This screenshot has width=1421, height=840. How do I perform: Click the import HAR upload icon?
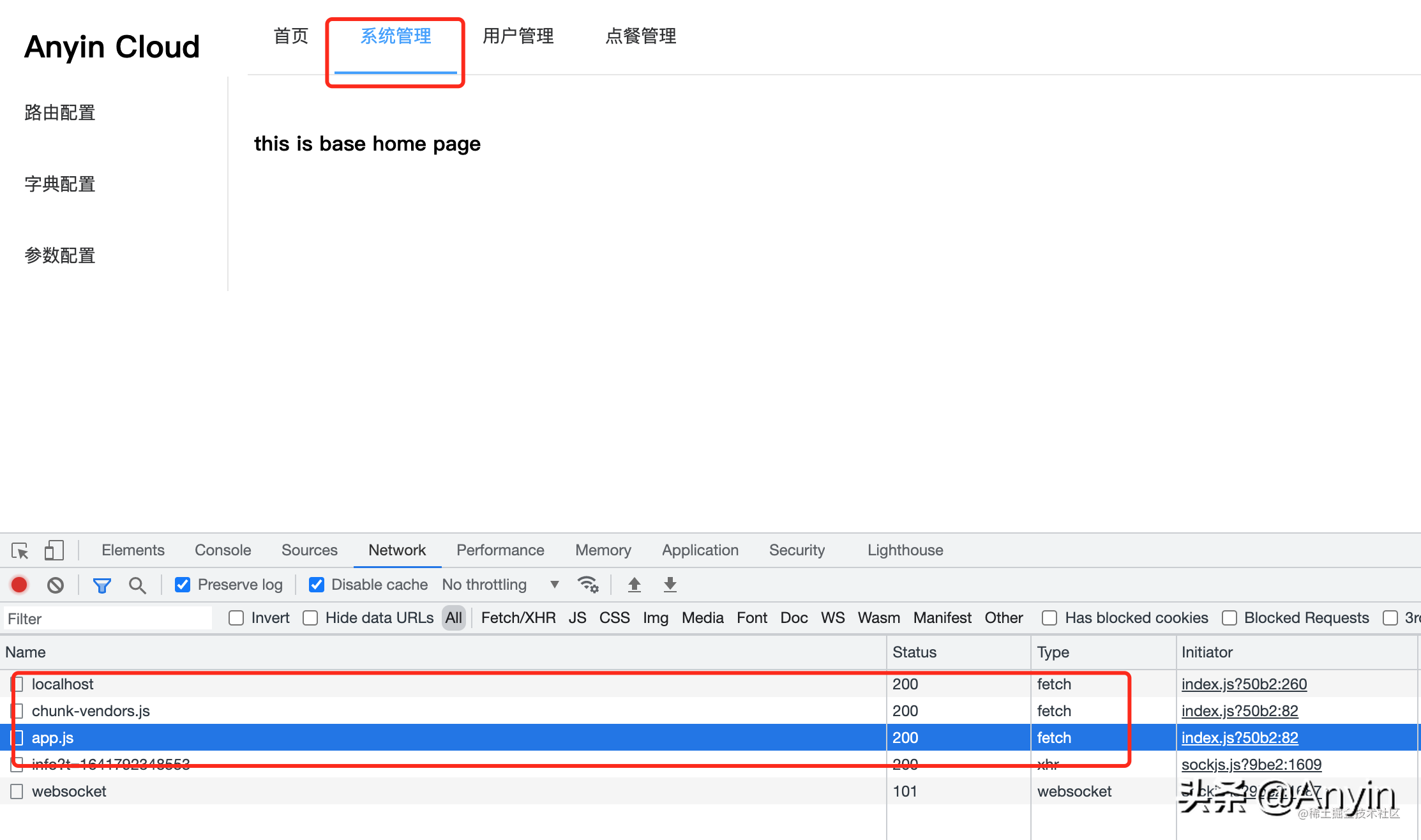634,585
